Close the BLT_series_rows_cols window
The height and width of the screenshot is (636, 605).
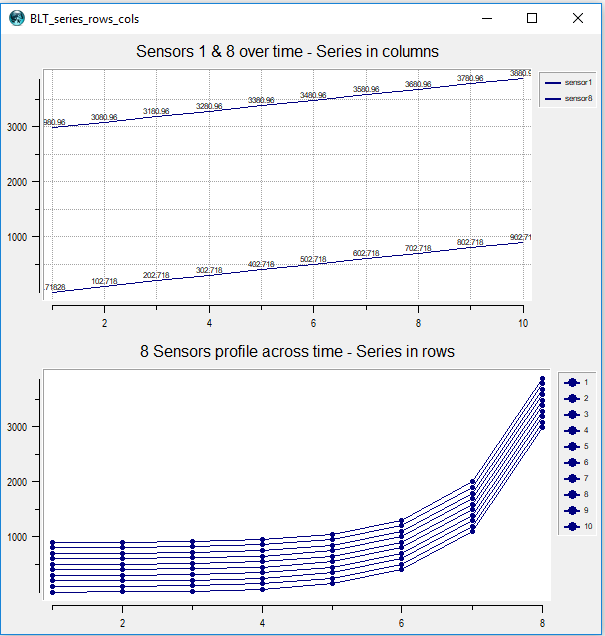(578, 18)
